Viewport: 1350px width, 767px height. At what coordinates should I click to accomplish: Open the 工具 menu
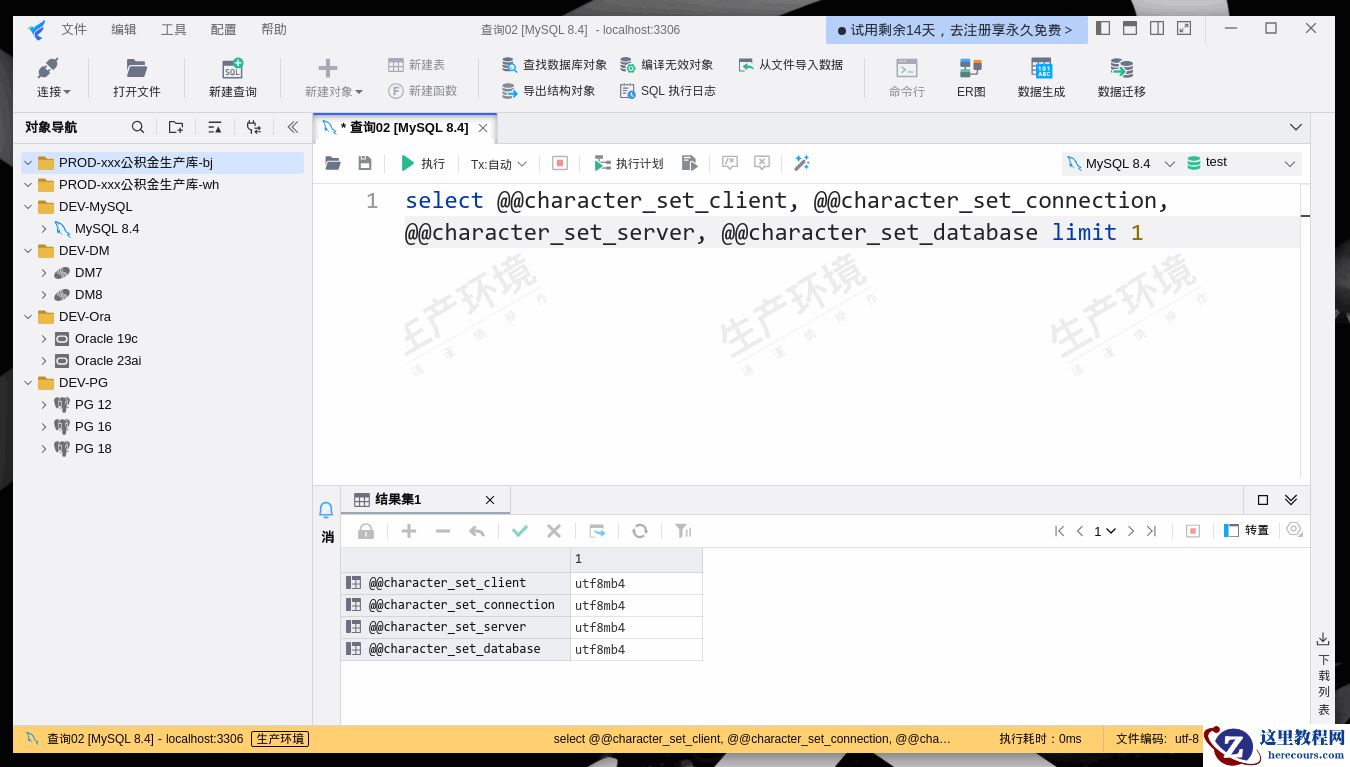pyautogui.click(x=173, y=30)
